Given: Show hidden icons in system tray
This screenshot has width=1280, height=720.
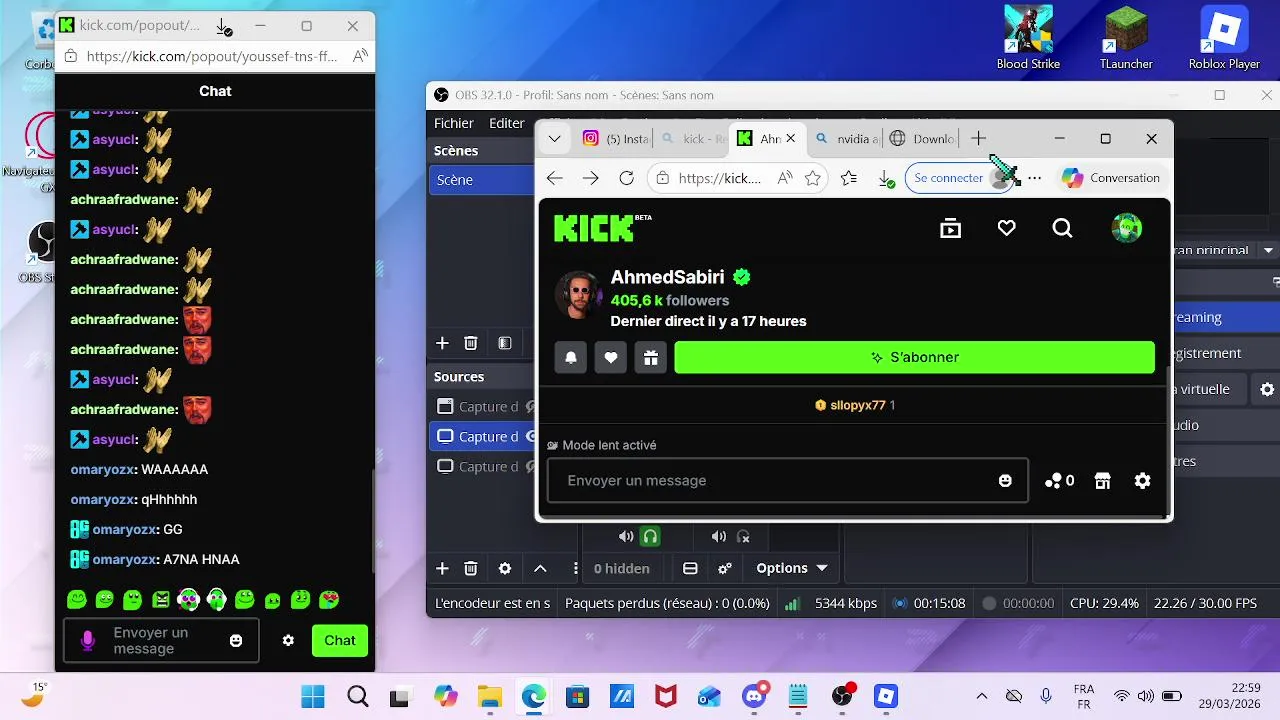Looking at the screenshot, I should tap(981, 696).
